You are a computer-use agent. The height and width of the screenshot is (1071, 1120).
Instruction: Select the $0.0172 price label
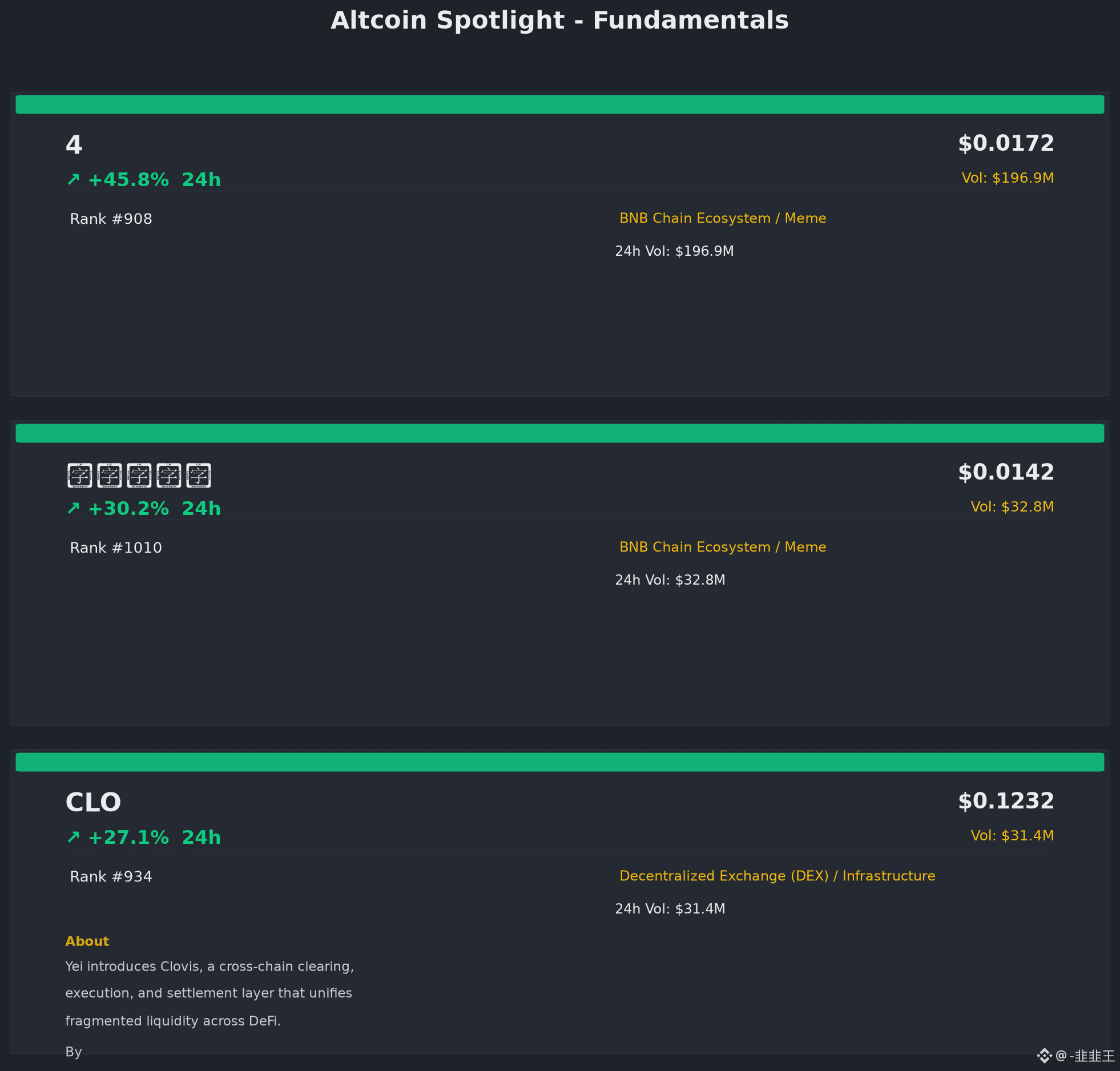pos(1006,143)
